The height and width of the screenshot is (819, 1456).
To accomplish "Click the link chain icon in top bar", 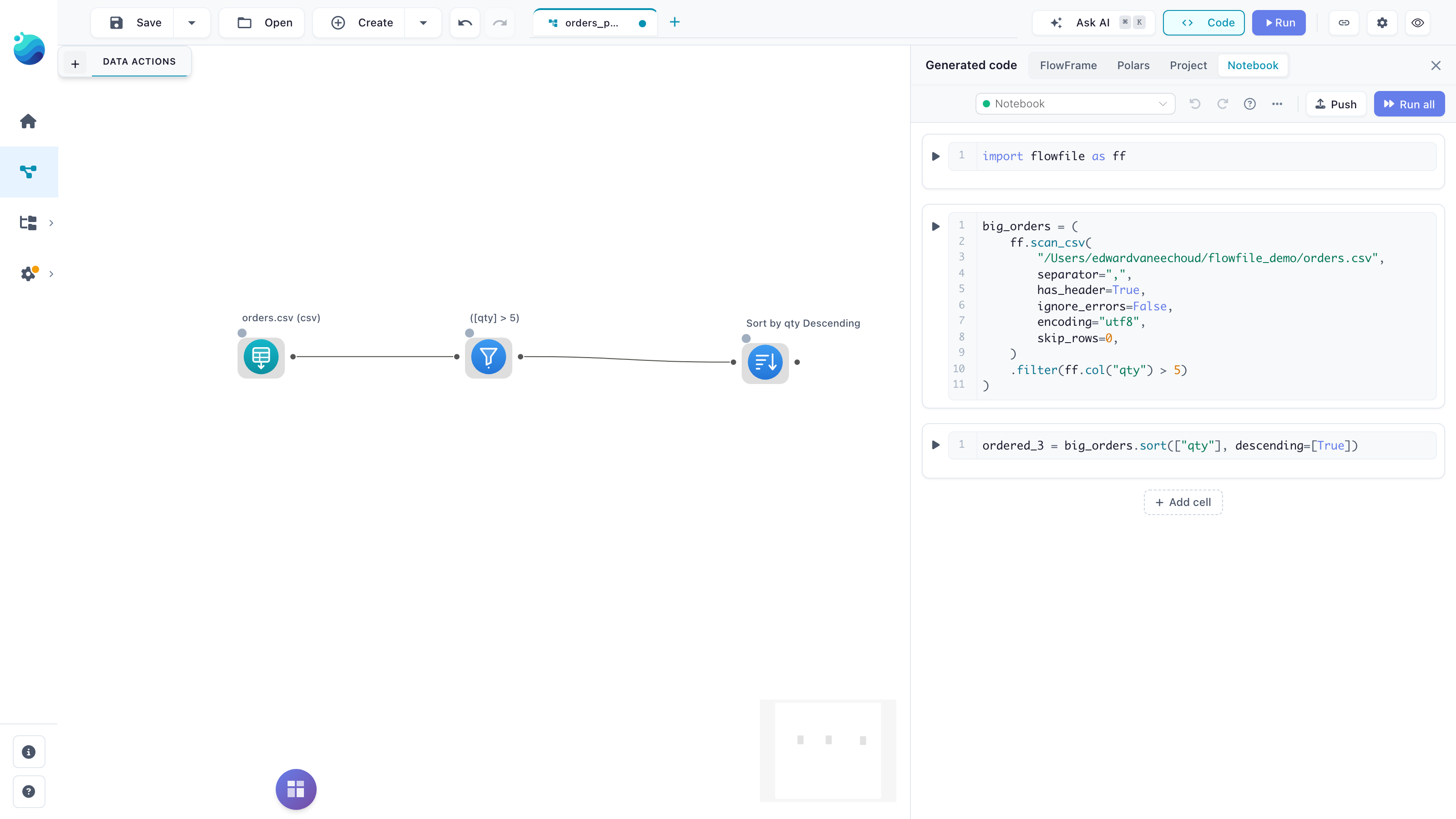I will [x=1344, y=23].
